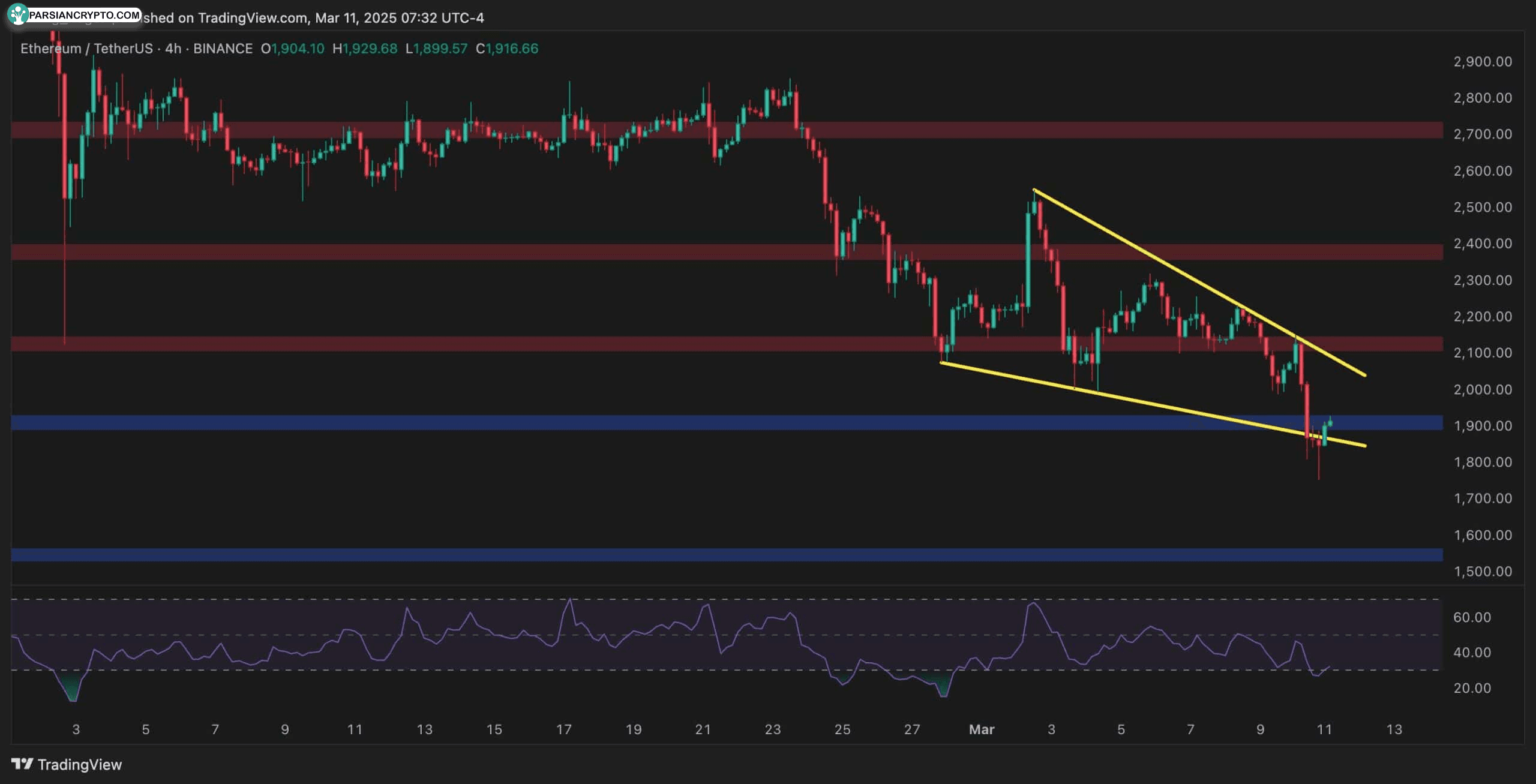1536x784 pixels.
Task: Click the ParsianCrypto logo icon
Action: tap(18, 14)
